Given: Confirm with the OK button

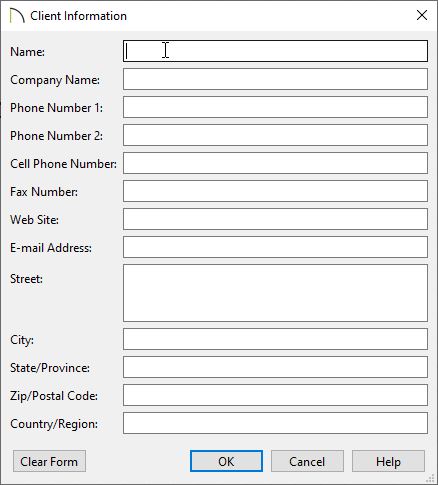Looking at the screenshot, I should pyautogui.click(x=226, y=461).
